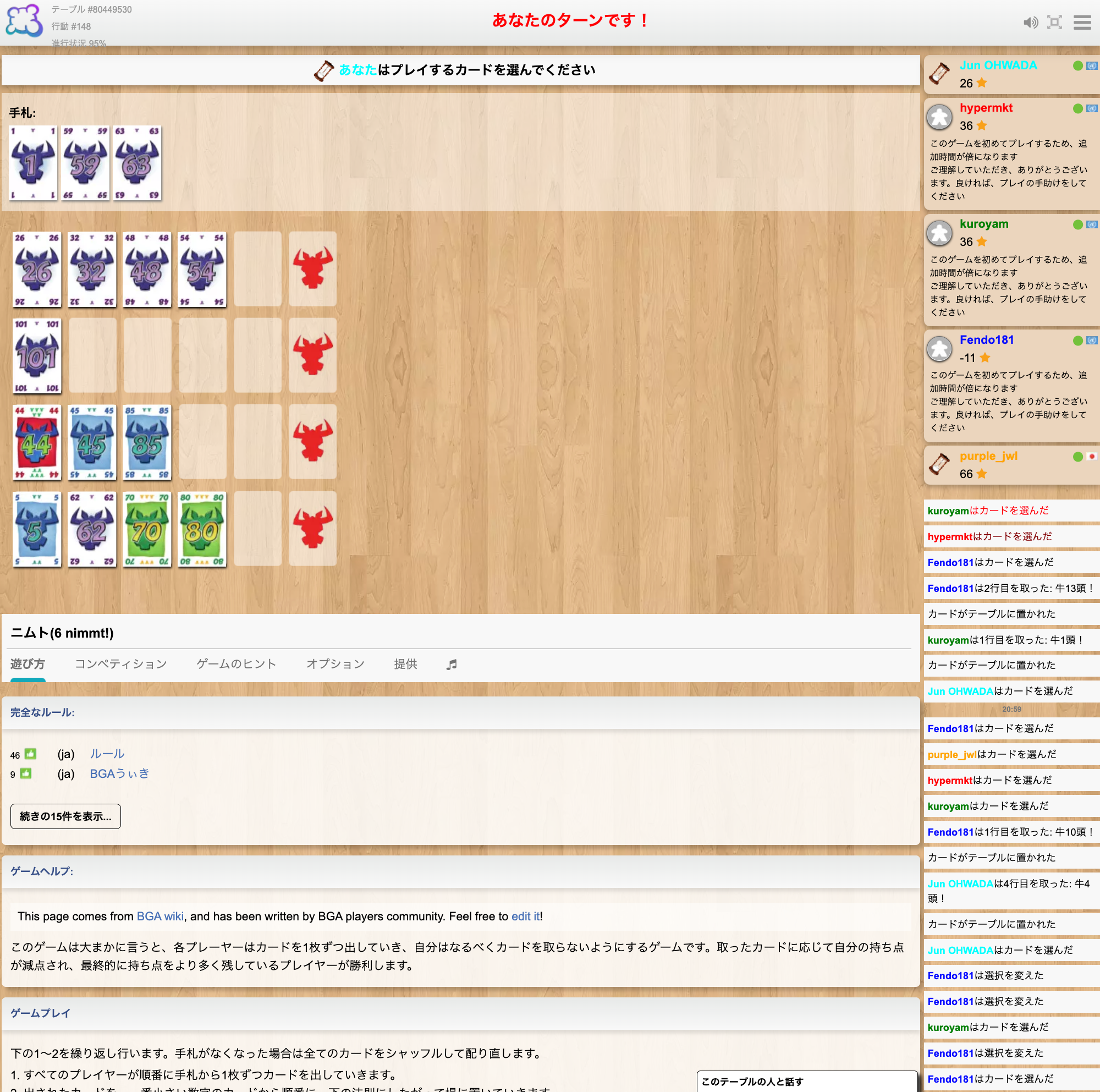Viewport: 1100px width, 1092px height.
Task: Play card 59 from hand
Action: [x=85, y=163]
